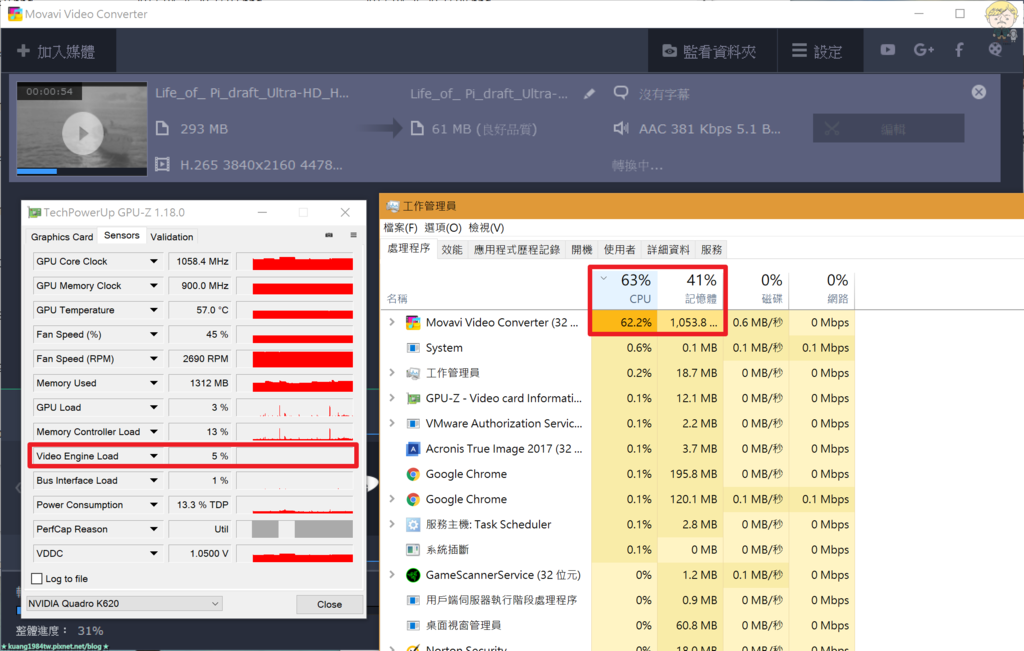Click the VMware Authorization Service icon

tap(413, 423)
